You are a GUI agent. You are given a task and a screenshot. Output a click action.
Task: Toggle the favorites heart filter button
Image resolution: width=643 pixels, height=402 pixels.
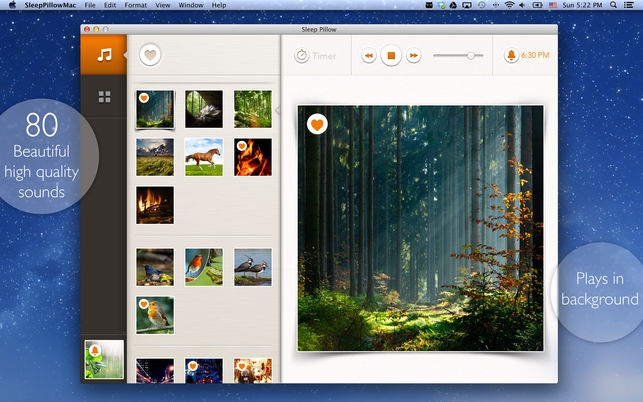(150, 55)
